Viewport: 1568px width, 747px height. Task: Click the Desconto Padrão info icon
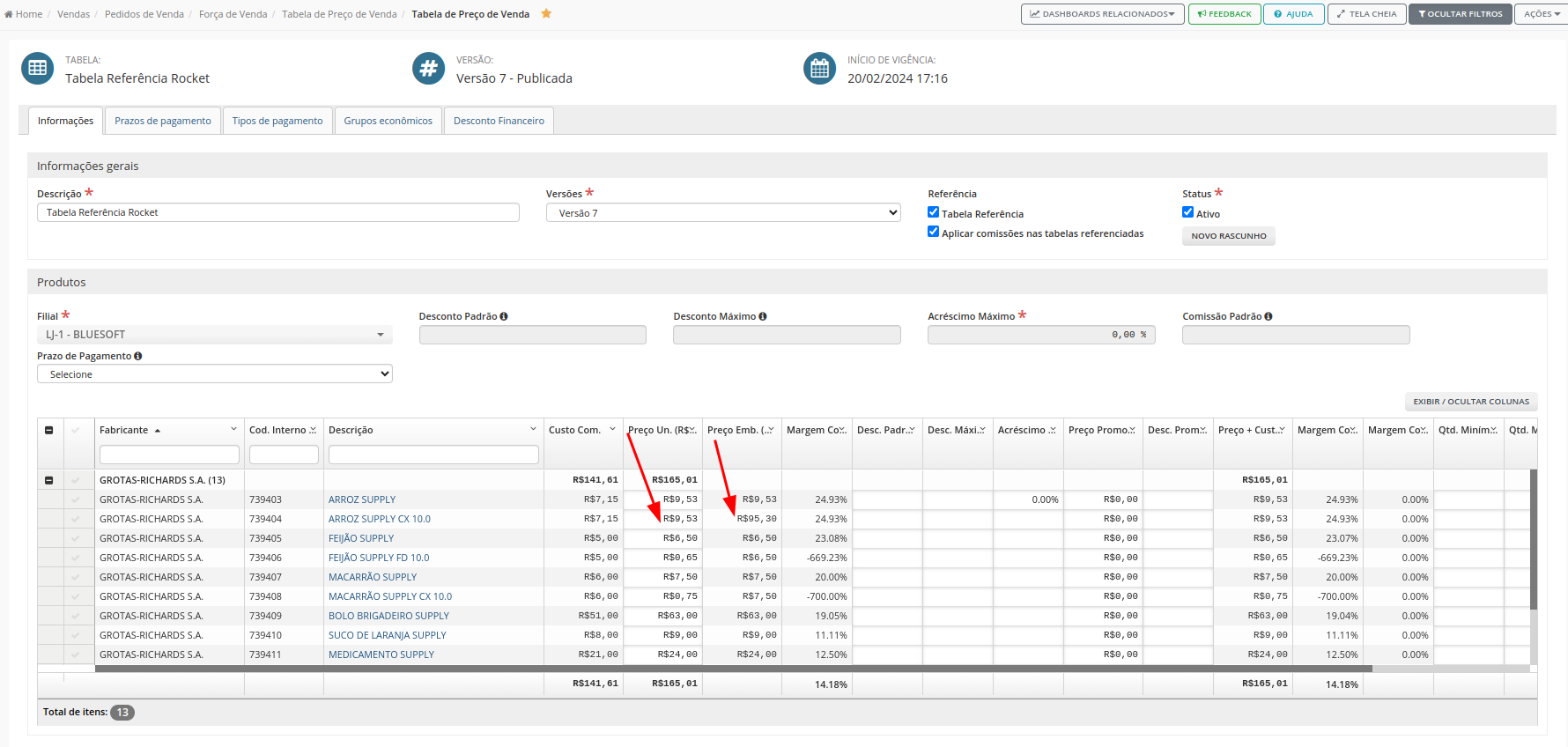[x=504, y=316]
